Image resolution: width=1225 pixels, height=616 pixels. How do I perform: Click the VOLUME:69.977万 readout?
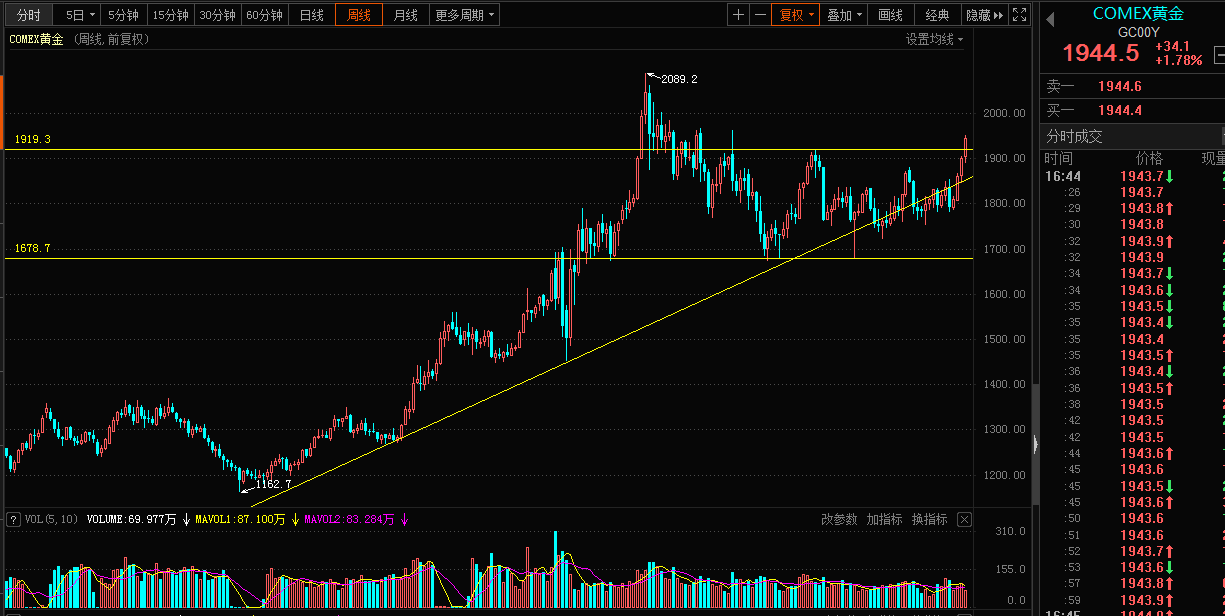(132, 520)
